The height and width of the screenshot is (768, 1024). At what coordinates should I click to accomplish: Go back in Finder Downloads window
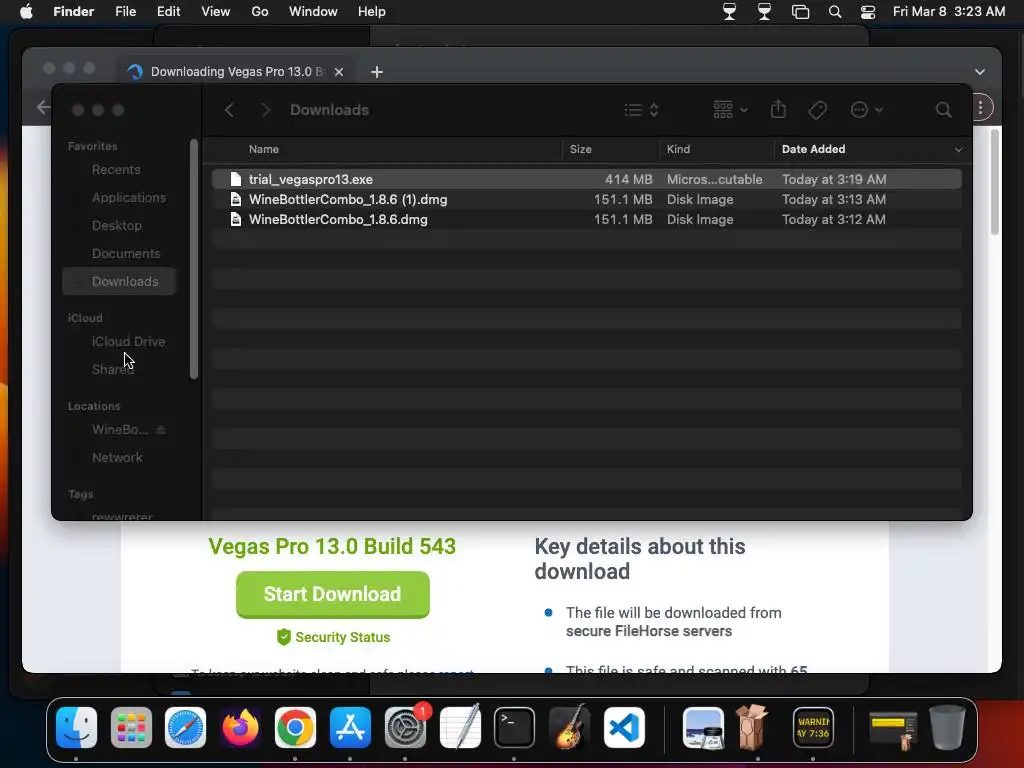pos(229,110)
